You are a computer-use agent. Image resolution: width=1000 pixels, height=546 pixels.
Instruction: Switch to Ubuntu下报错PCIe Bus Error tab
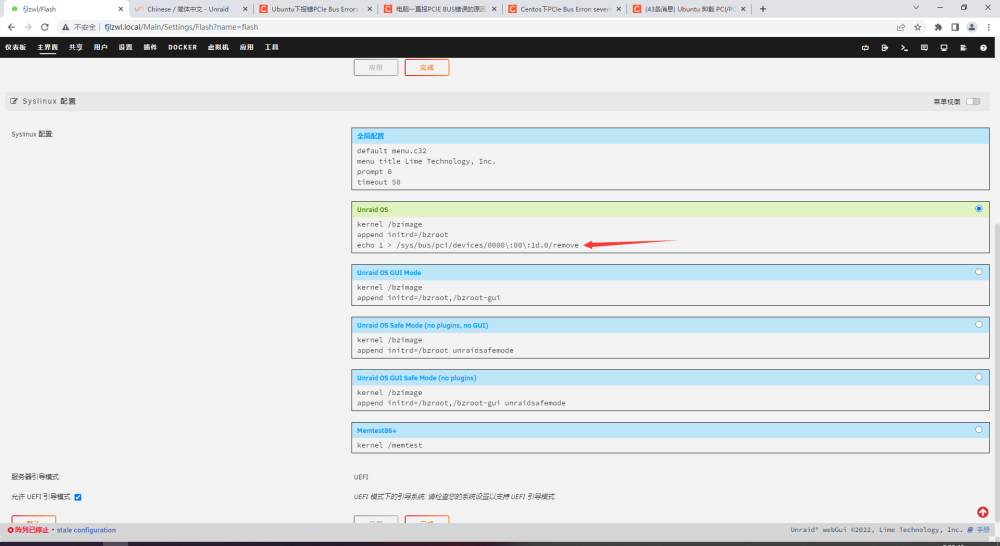[314, 9]
